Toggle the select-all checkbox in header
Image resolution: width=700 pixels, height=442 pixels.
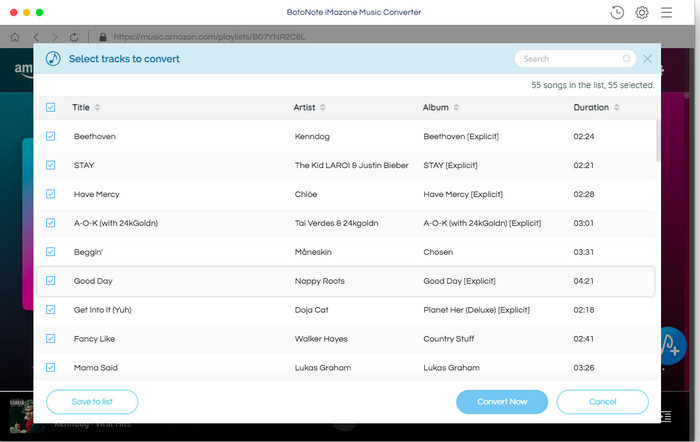click(50, 107)
